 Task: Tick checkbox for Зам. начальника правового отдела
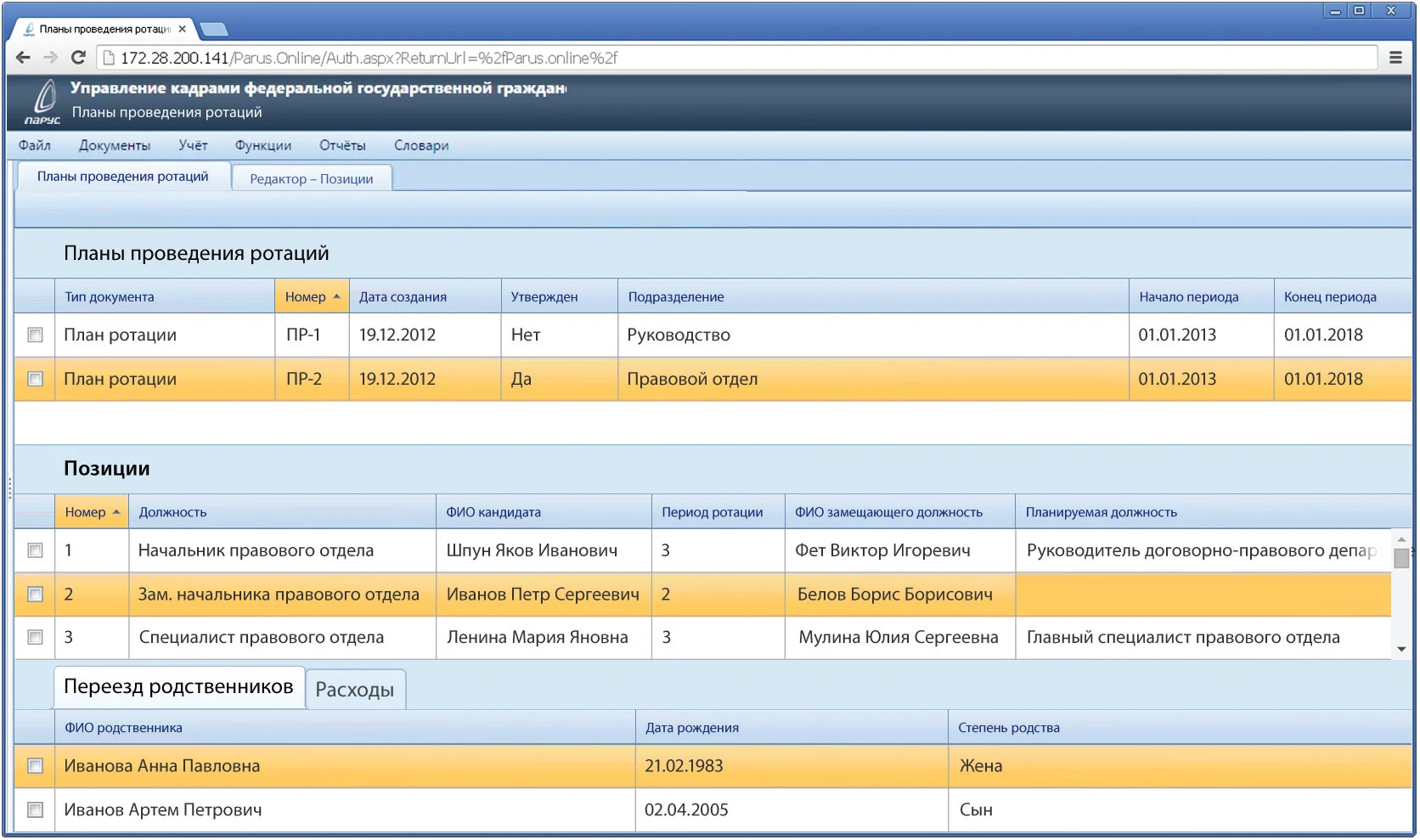pyautogui.click(x=35, y=595)
